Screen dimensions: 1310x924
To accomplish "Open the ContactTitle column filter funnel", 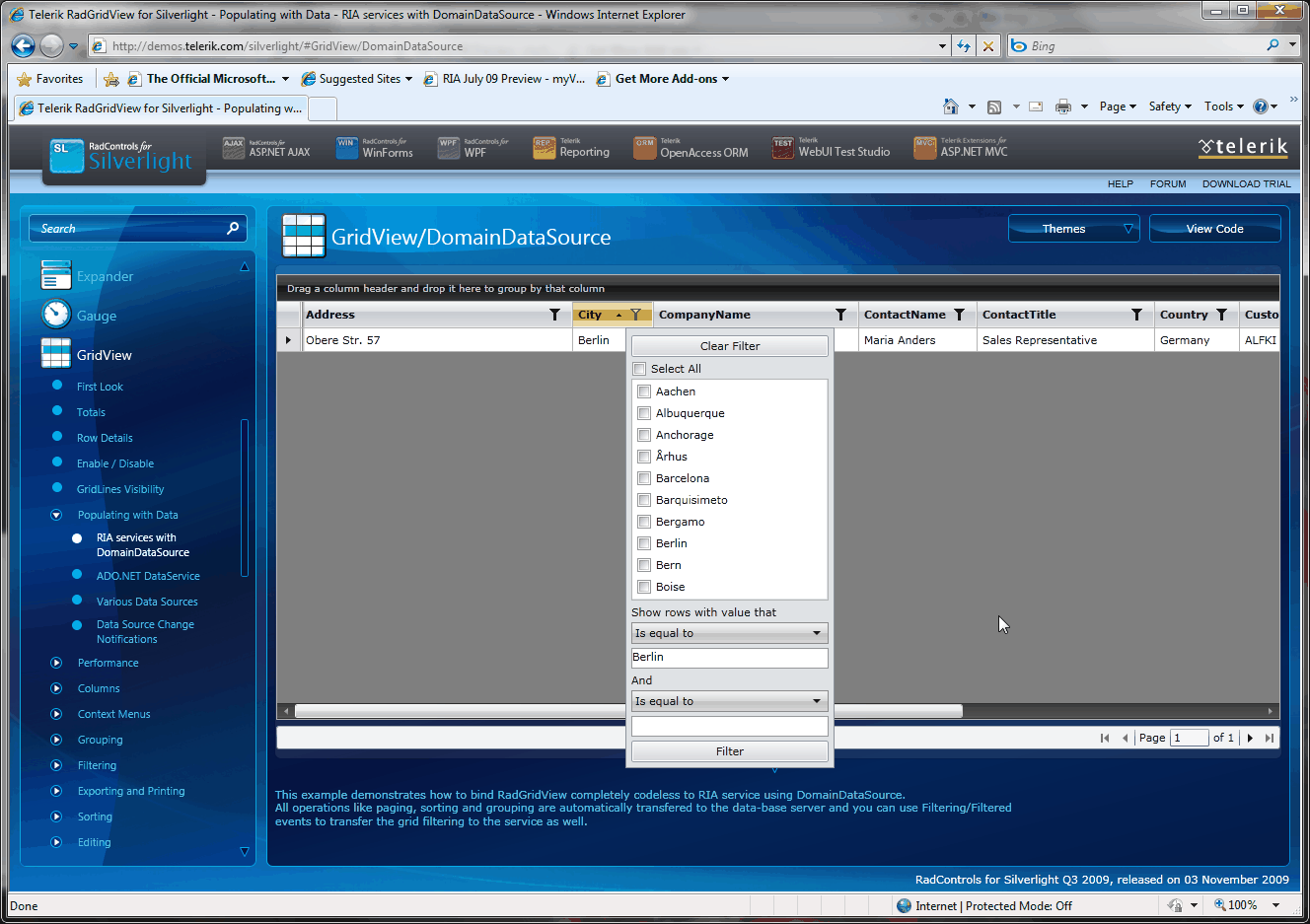I will coord(1137,315).
